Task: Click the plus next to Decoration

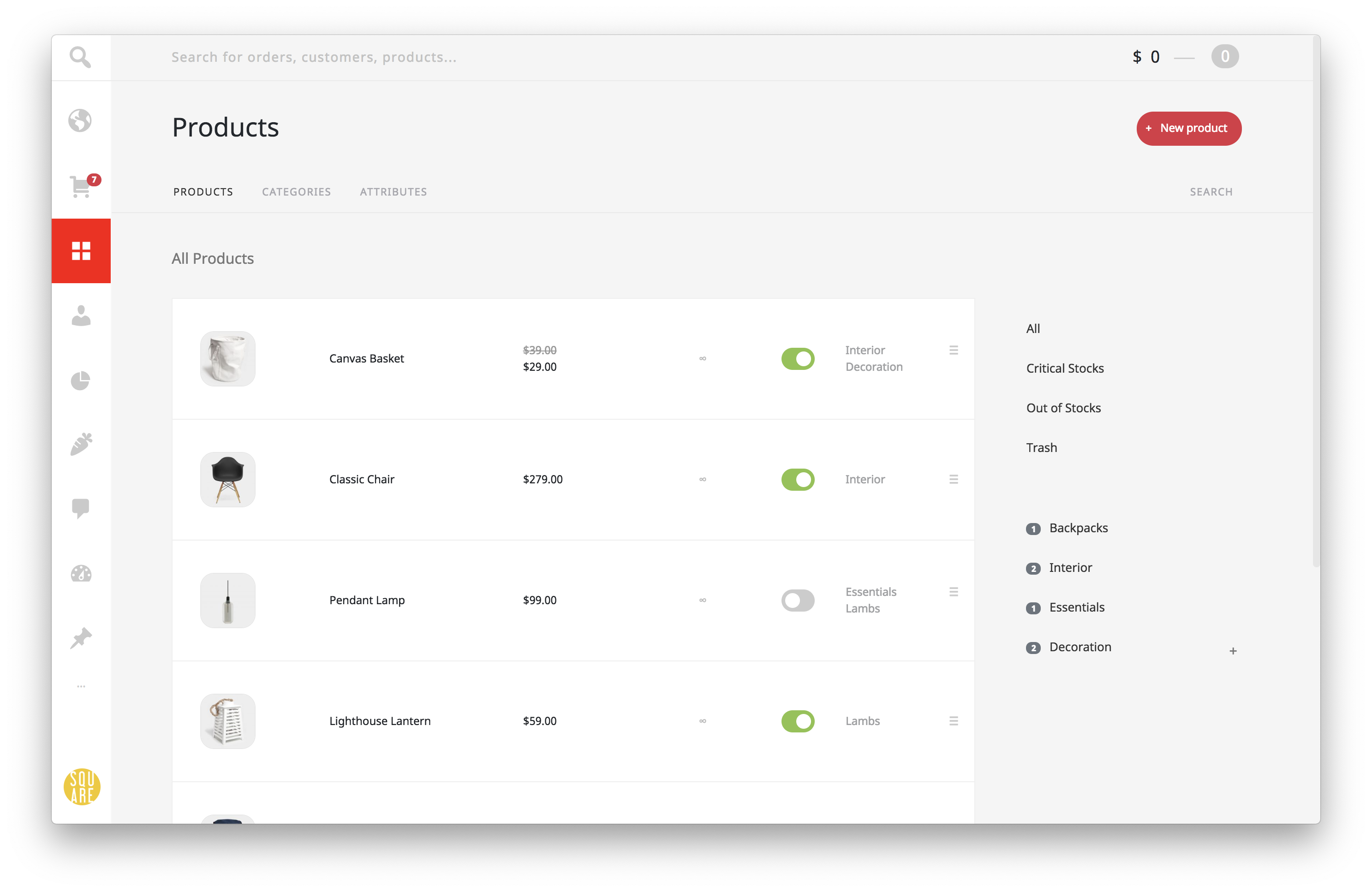Action: pos(1233,651)
